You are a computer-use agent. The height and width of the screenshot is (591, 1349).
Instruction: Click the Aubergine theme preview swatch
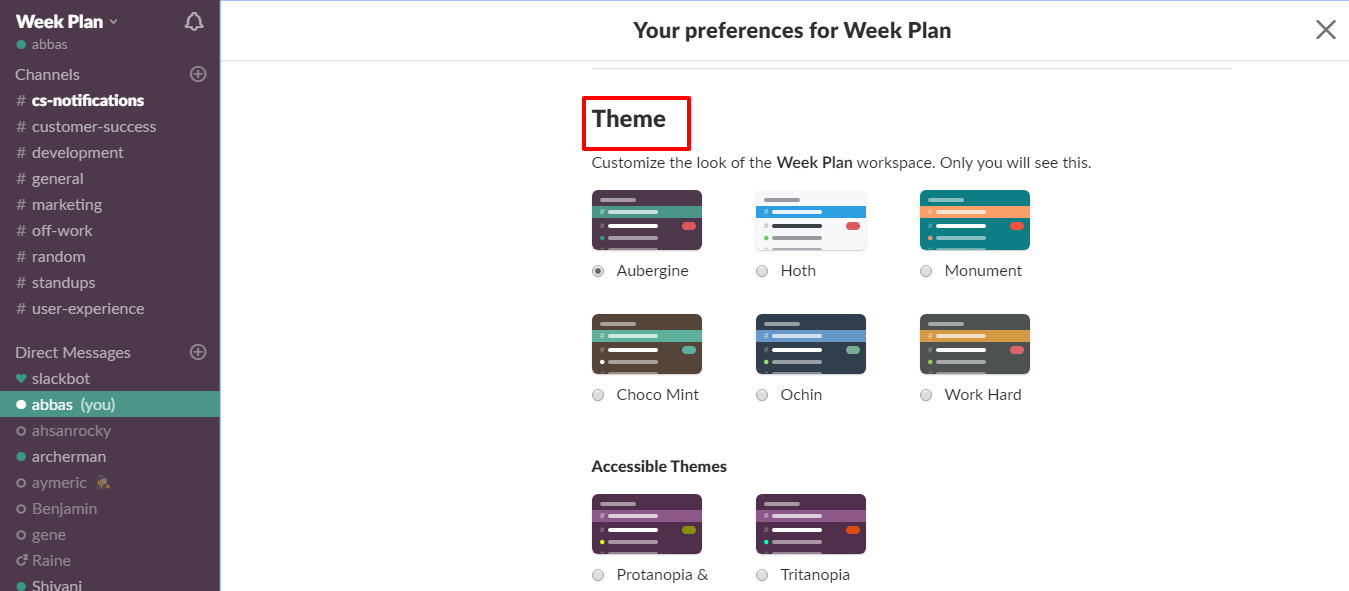(646, 220)
